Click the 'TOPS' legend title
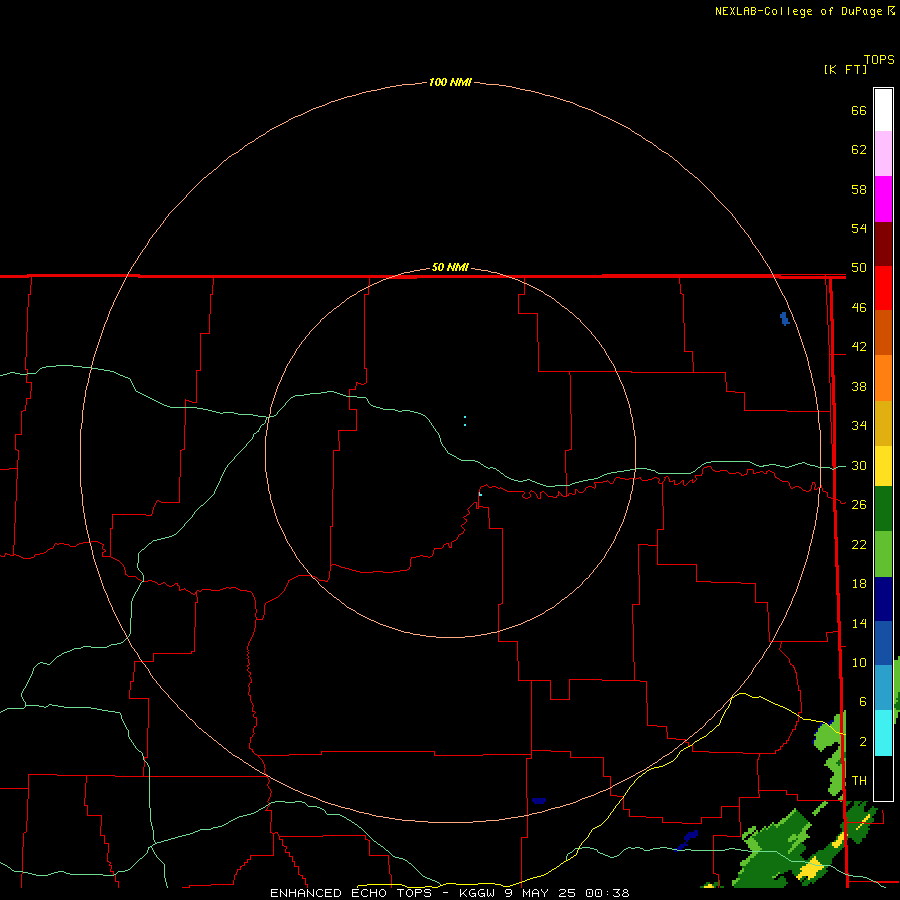 [879, 60]
